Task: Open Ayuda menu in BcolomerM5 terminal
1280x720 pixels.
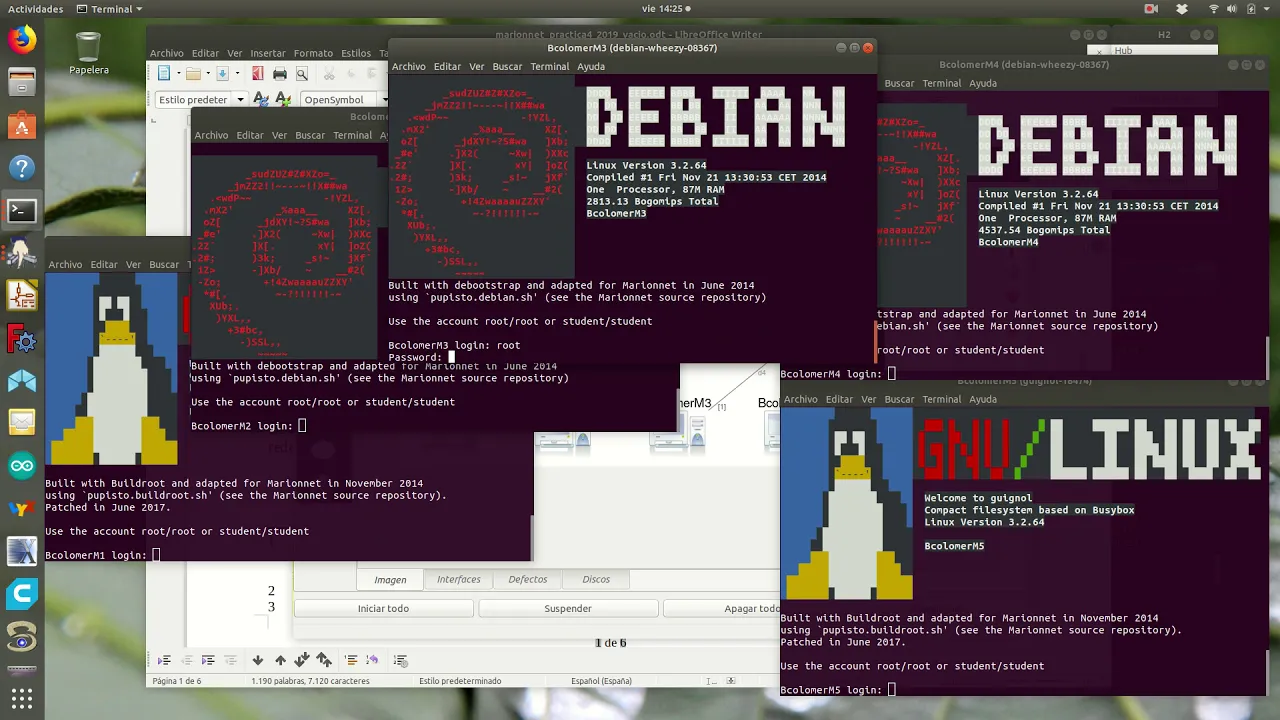Action: point(983,399)
